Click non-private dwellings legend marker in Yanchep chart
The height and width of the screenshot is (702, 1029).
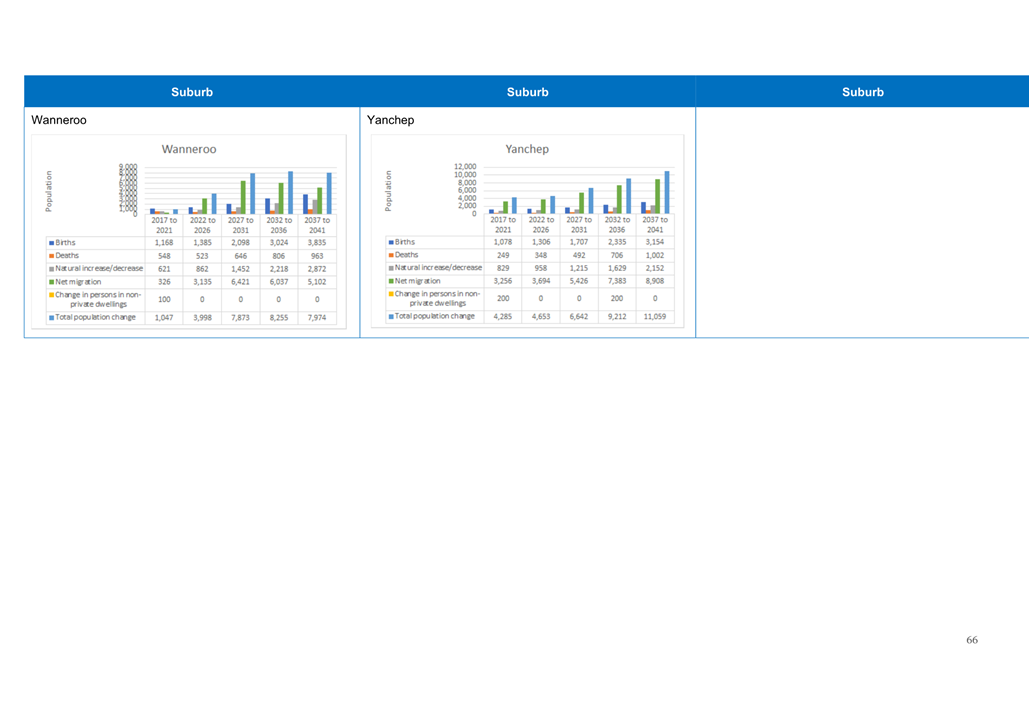[x=391, y=294]
